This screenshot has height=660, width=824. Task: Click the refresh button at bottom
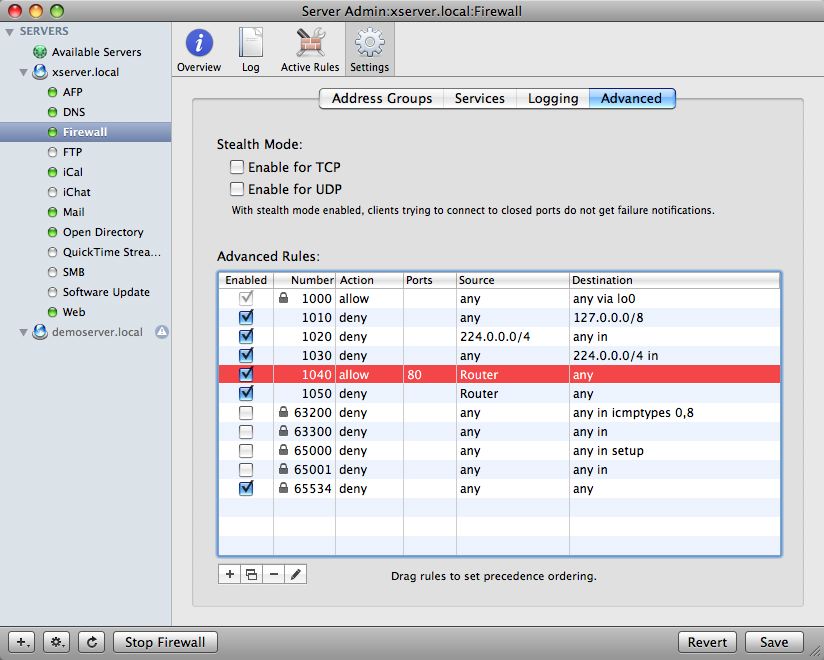click(91, 642)
